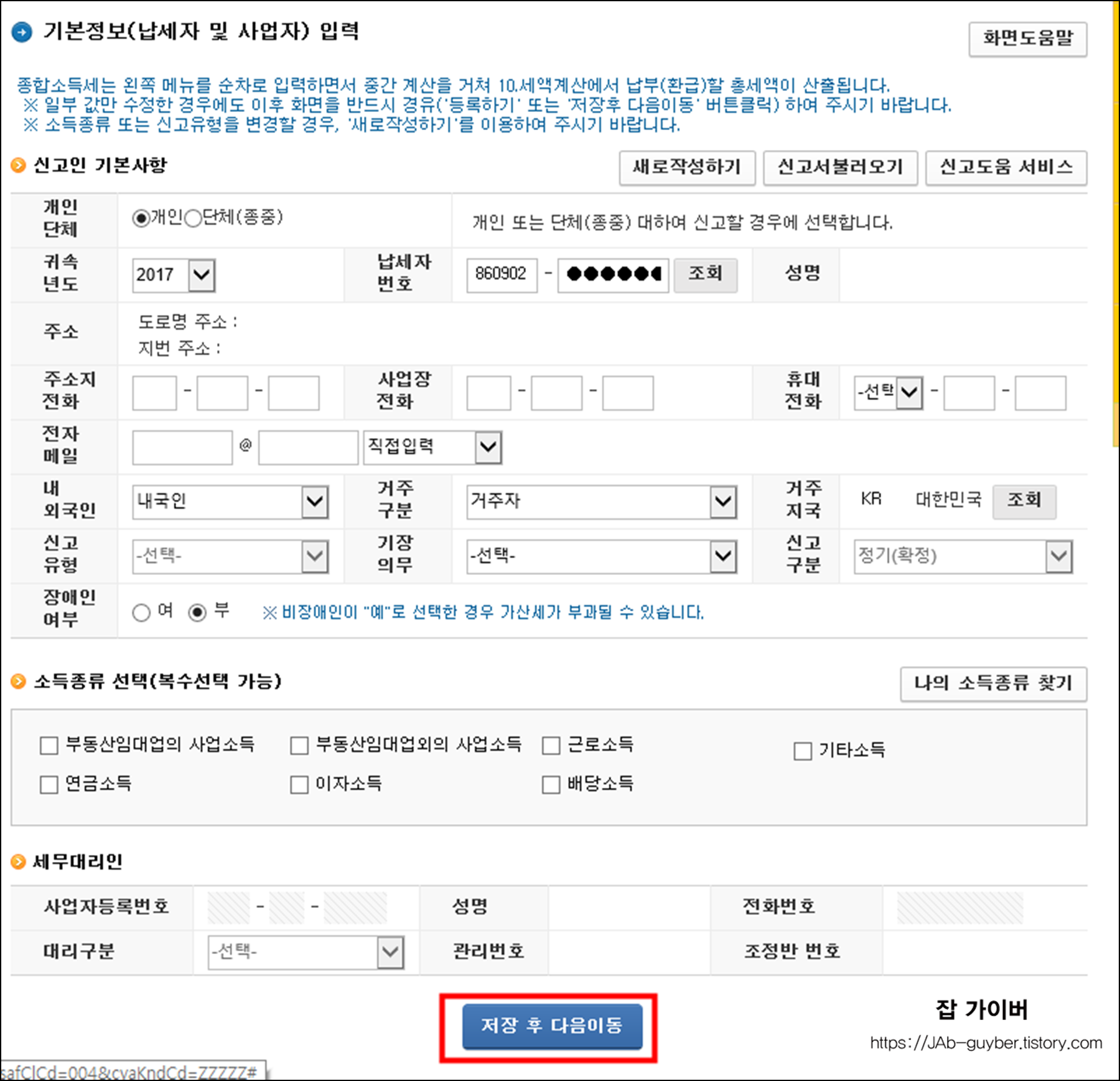Image resolution: width=1120 pixels, height=1081 pixels.
Task: Click the 전자메일 domain input field
Action: (308, 447)
